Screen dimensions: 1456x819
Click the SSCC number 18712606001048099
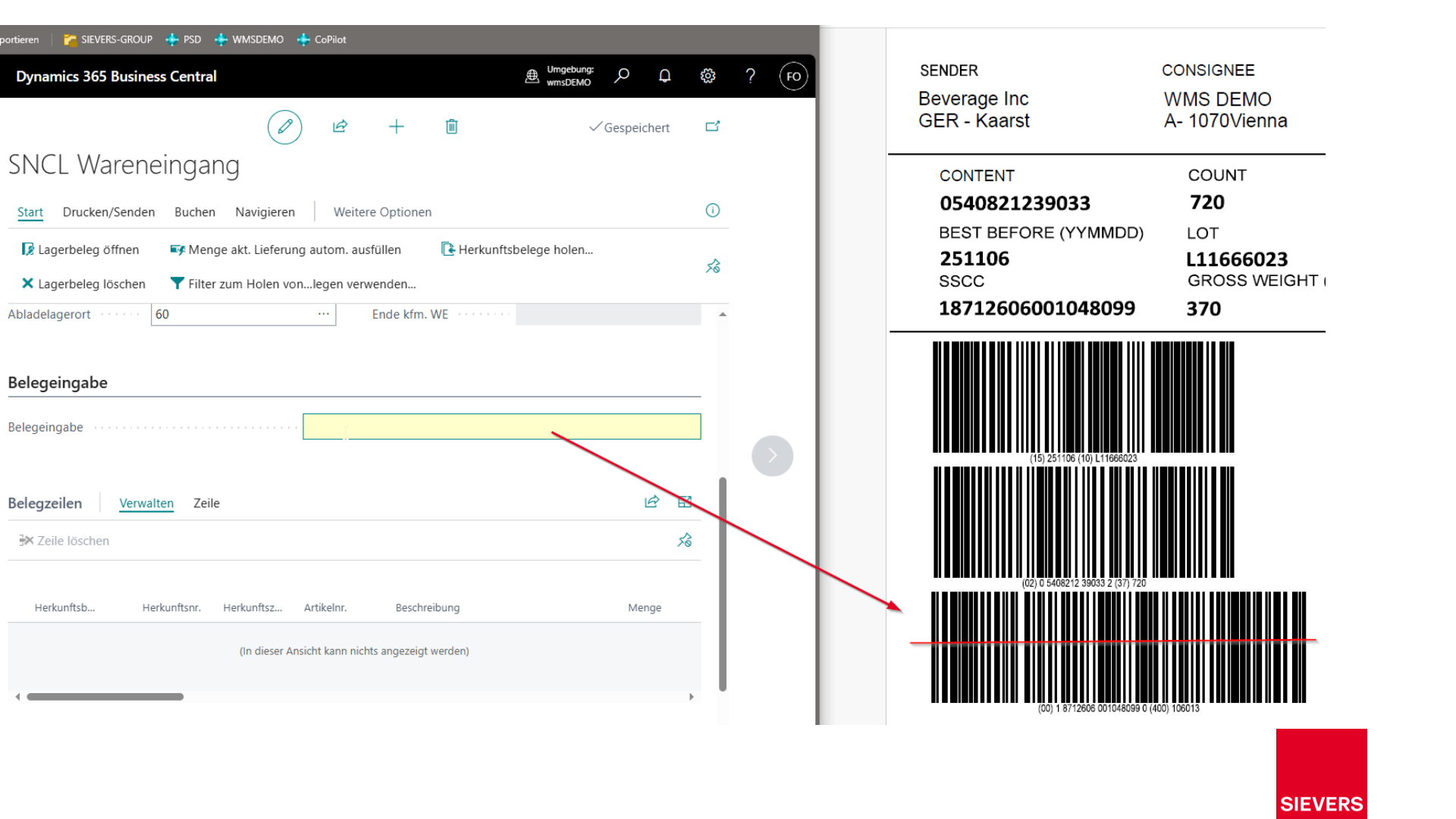[x=1037, y=308]
